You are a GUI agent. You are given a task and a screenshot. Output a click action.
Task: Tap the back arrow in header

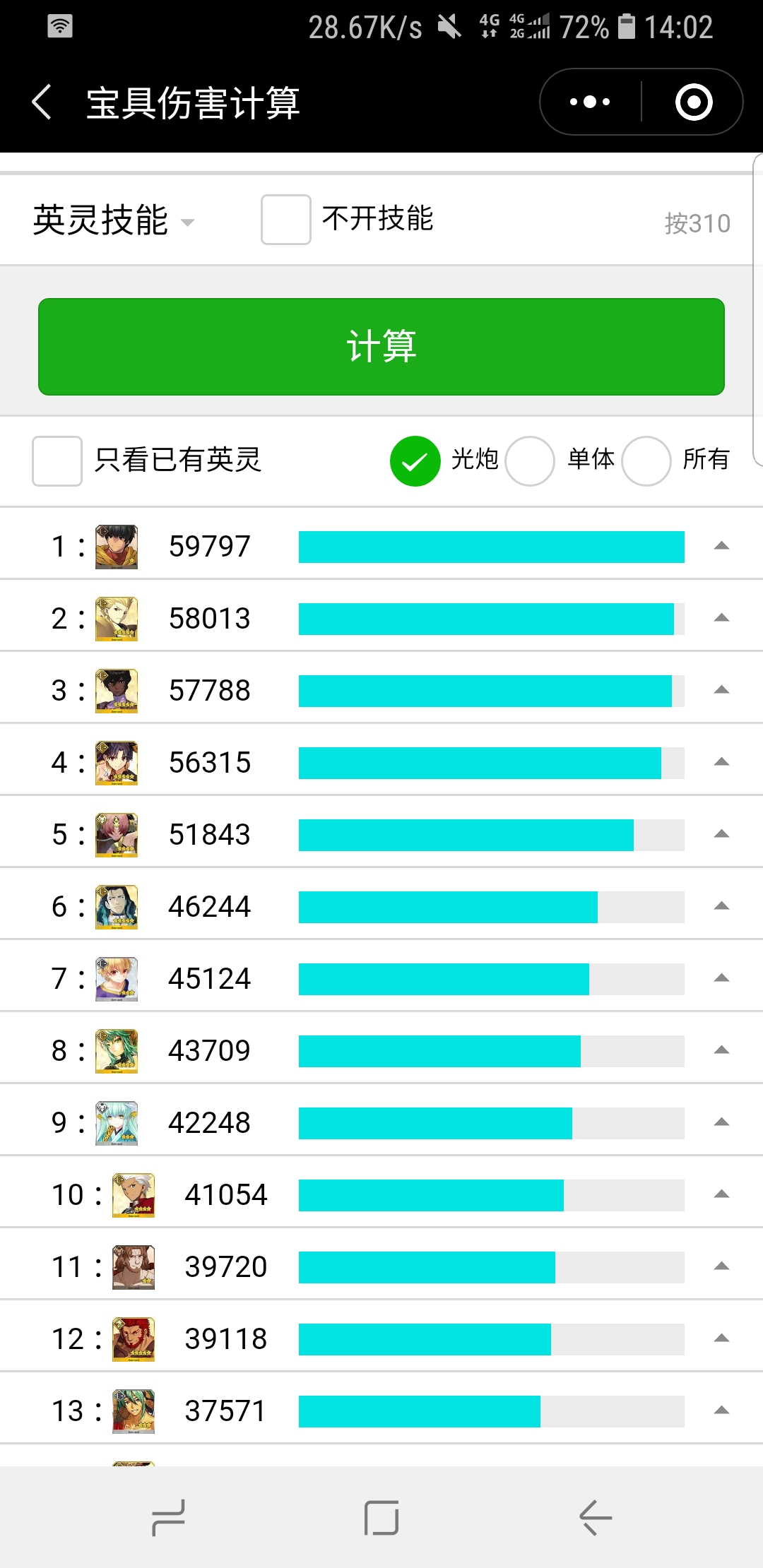(x=42, y=102)
